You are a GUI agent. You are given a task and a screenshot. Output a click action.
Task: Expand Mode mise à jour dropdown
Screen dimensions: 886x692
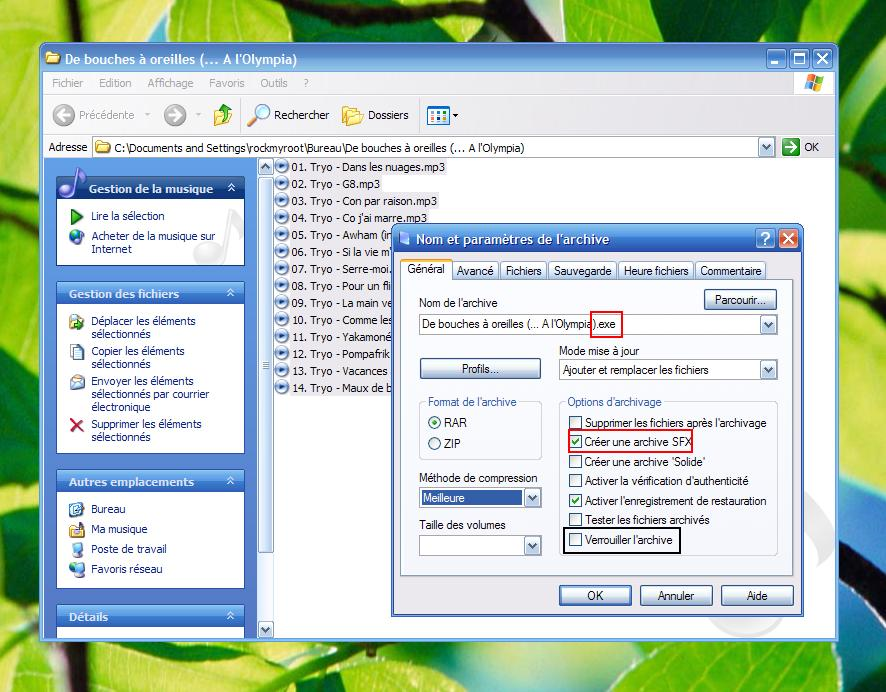(768, 370)
